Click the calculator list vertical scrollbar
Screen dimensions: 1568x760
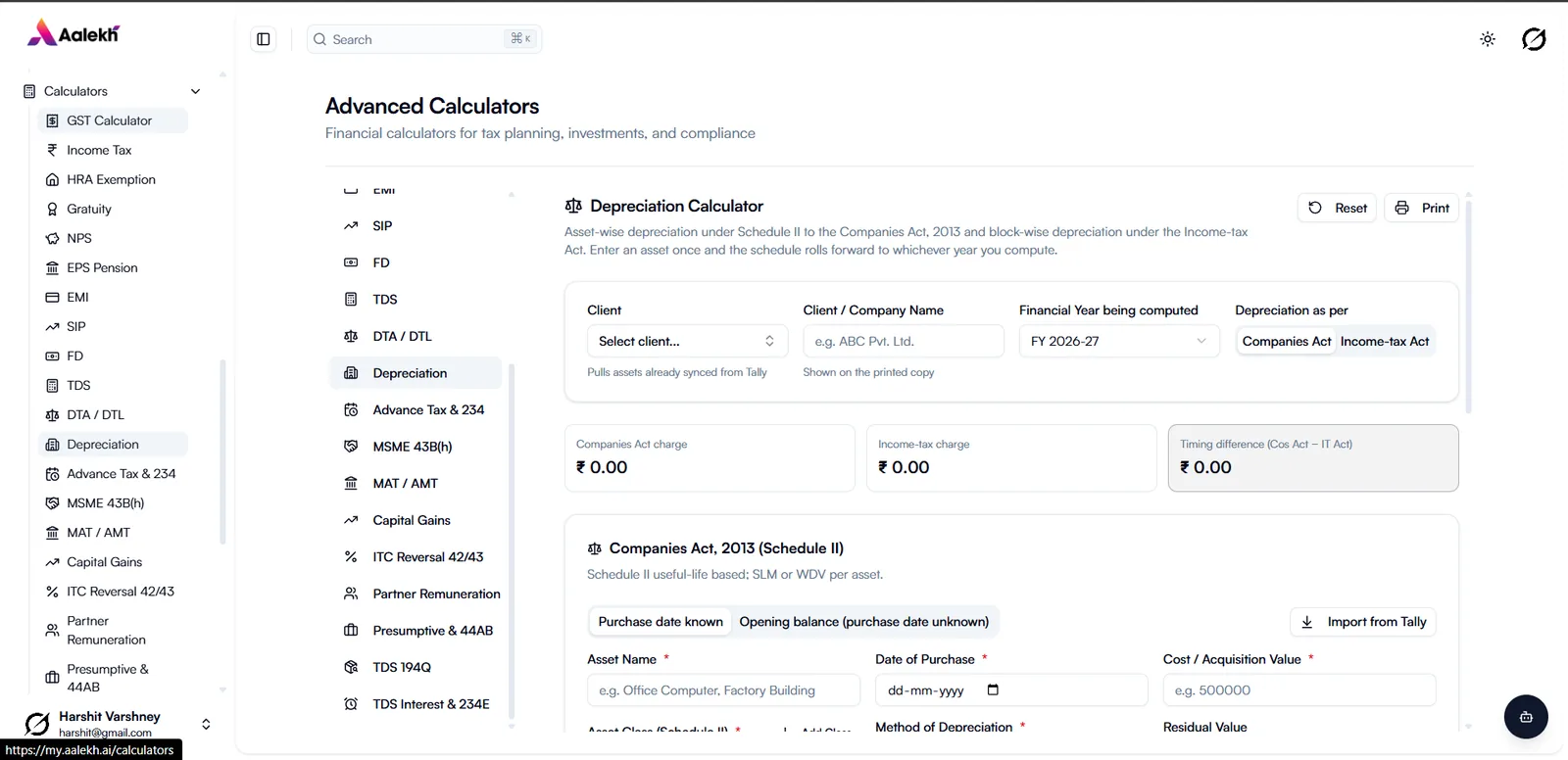coord(511,542)
